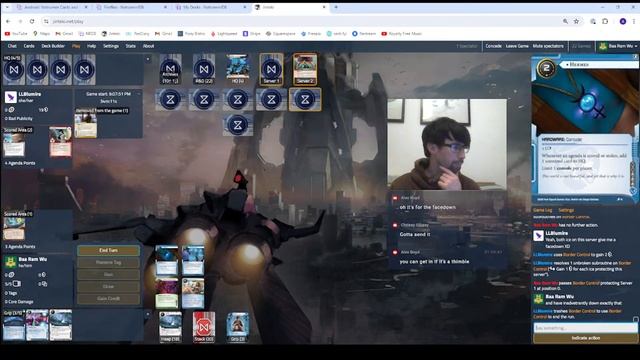The image size is (640, 360).
Task: Collapse the runner Grip hand panel
Action: coord(148,315)
